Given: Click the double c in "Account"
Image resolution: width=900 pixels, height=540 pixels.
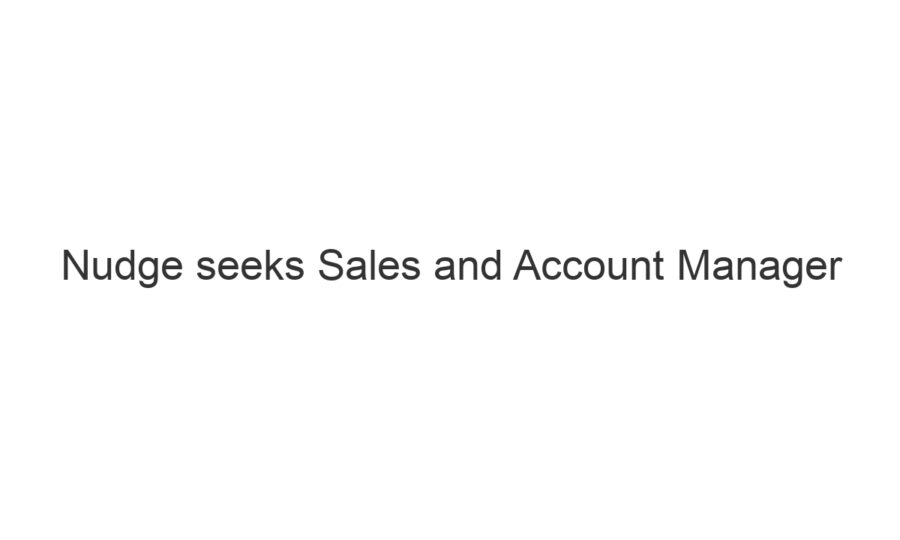Looking at the screenshot, I should [568, 270].
